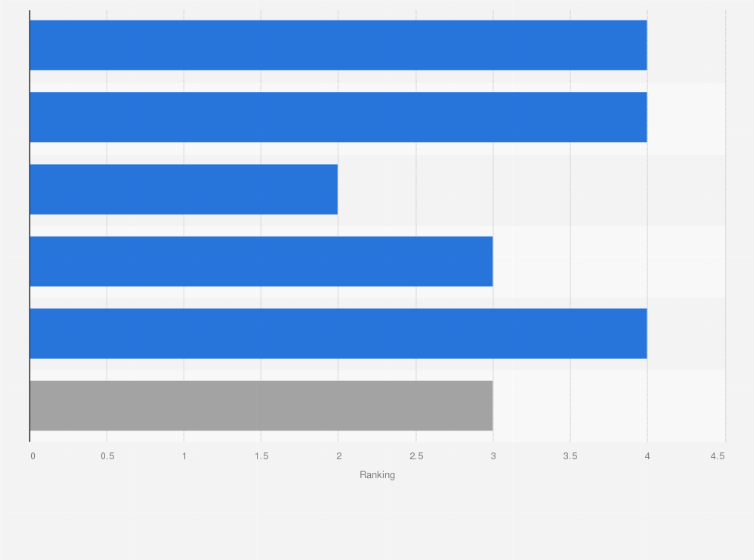Click the 2 axis tick label
Image resolution: width=754 pixels, height=560 pixels.
tap(338, 456)
